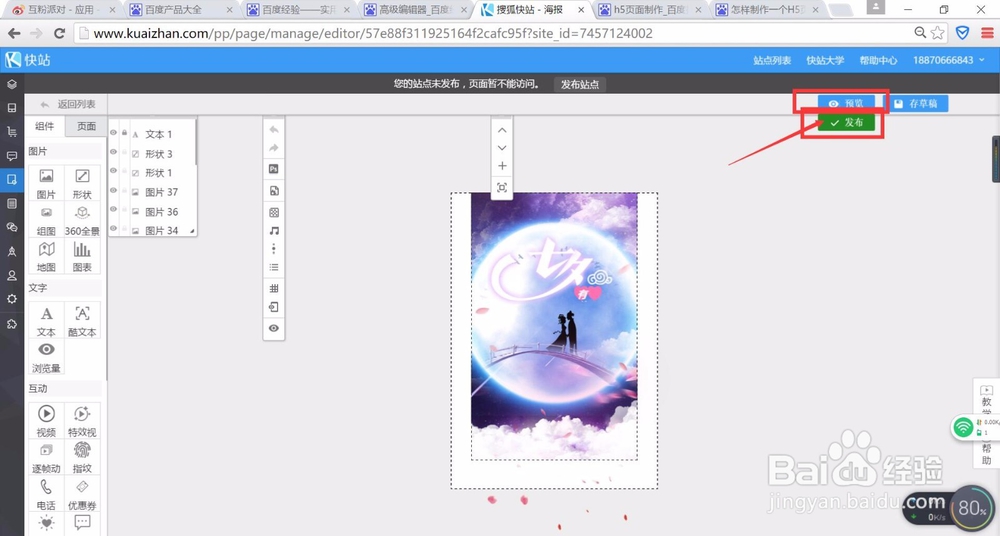This screenshot has height=536, width=1000.
Task: Hide the 图片 34 layer
Action: click(114, 228)
